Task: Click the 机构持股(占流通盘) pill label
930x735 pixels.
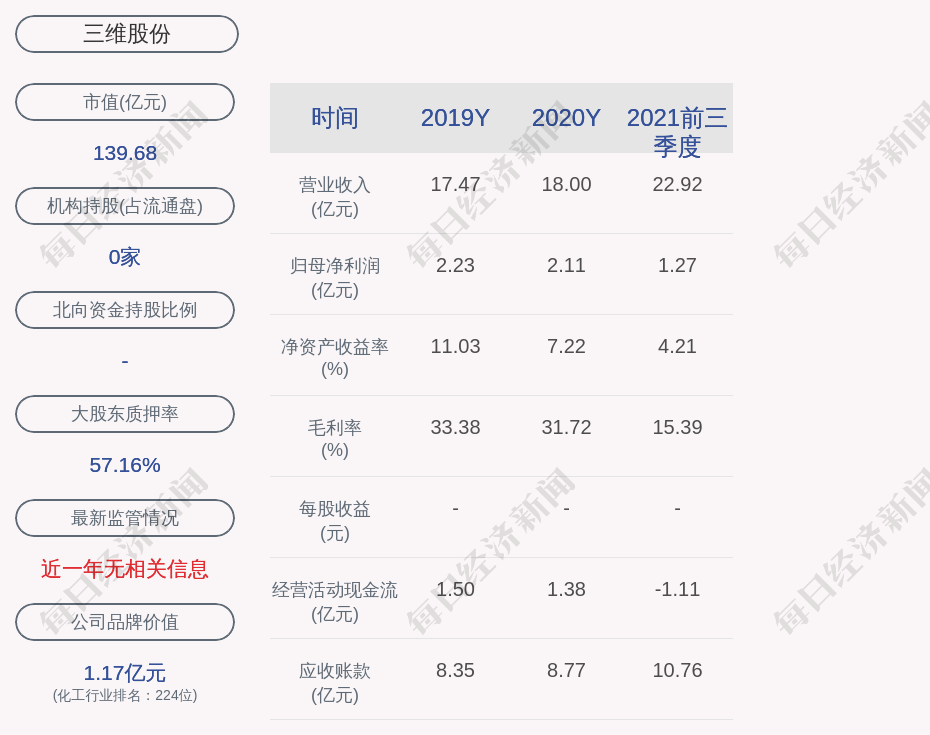Action: (125, 206)
